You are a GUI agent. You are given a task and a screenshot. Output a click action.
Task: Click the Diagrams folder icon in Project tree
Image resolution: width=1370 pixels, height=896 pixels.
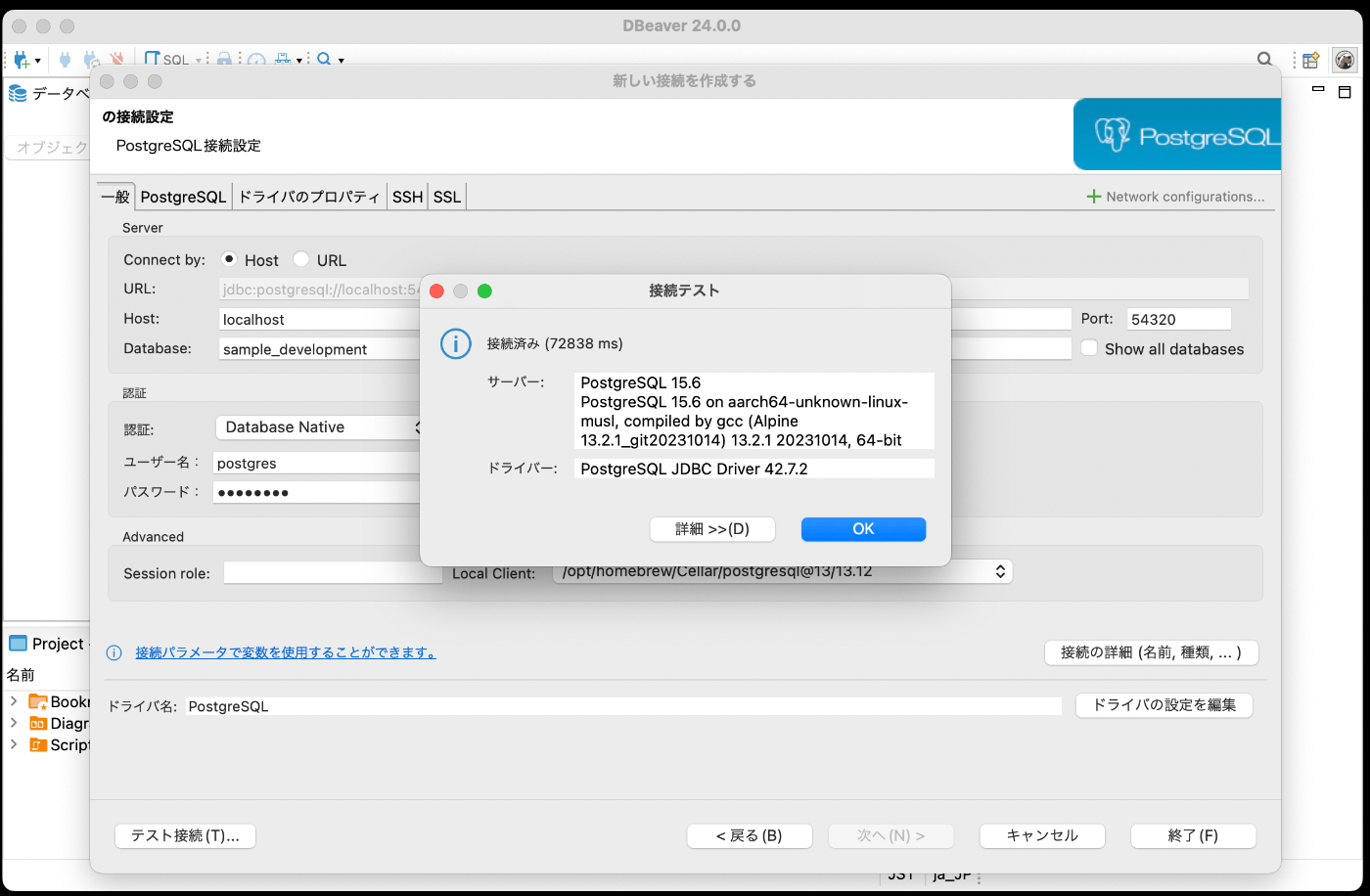coord(38,723)
